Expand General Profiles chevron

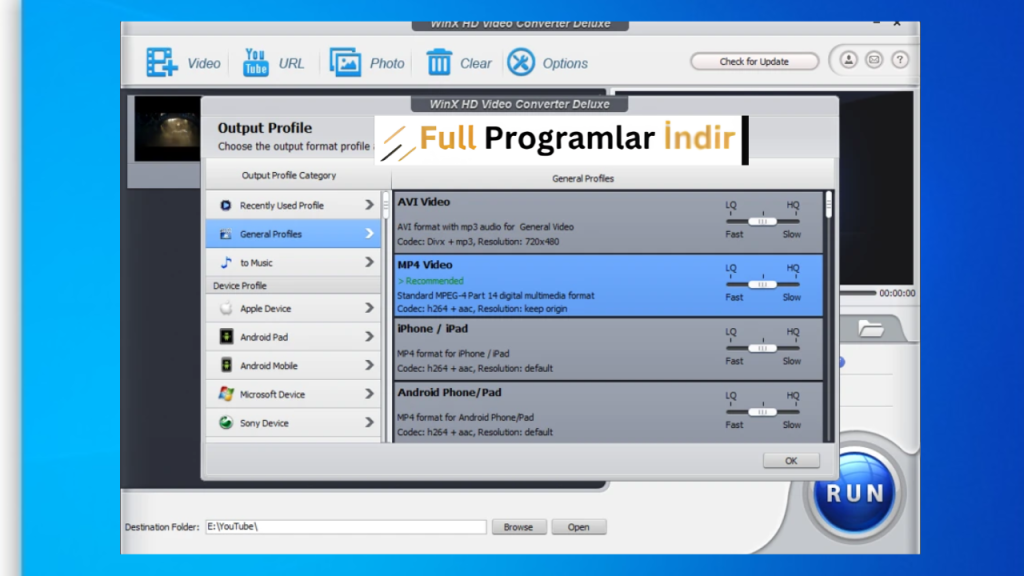coord(369,234)
